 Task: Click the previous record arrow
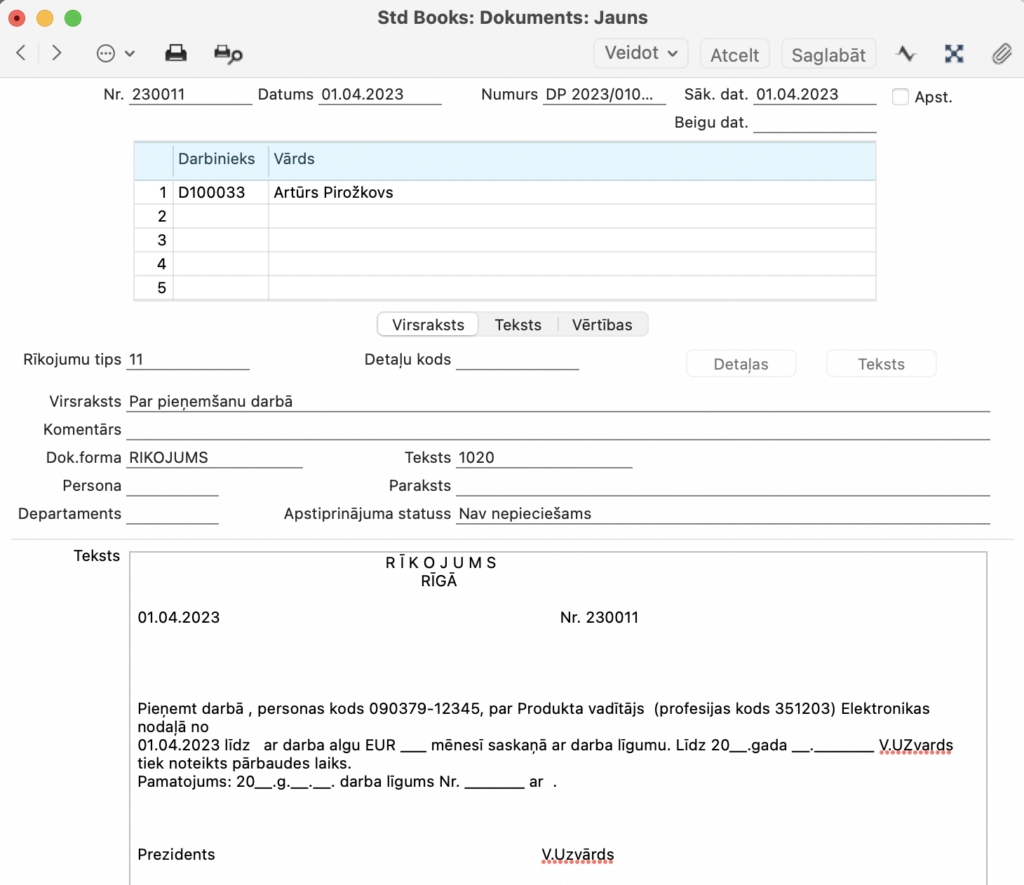coord(21,53)
